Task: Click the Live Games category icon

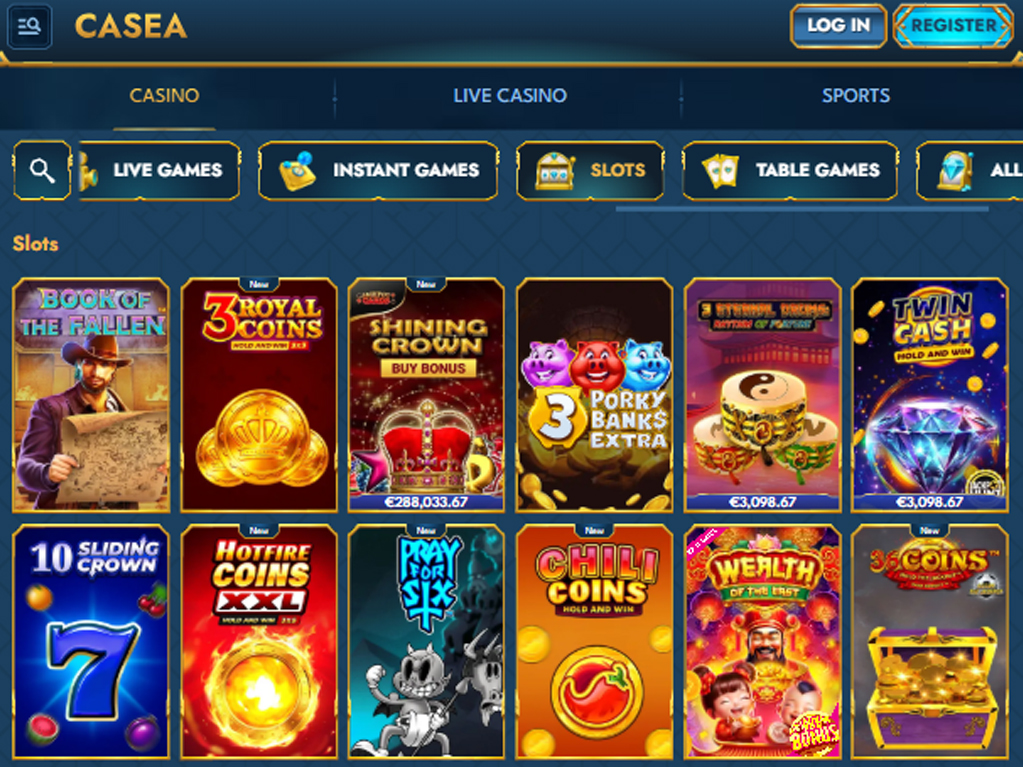Action: pos(88,171)
